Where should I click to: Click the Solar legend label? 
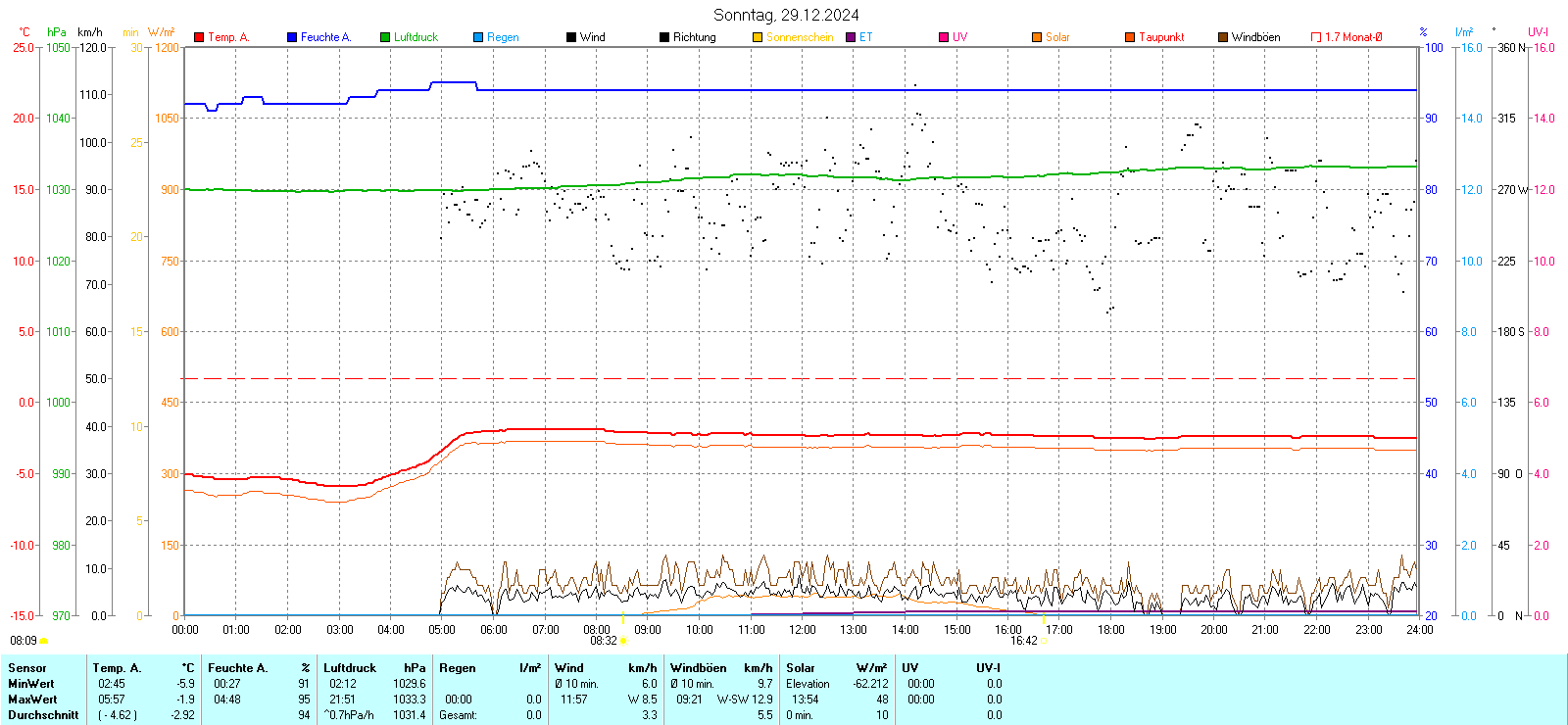[1057, 37]
